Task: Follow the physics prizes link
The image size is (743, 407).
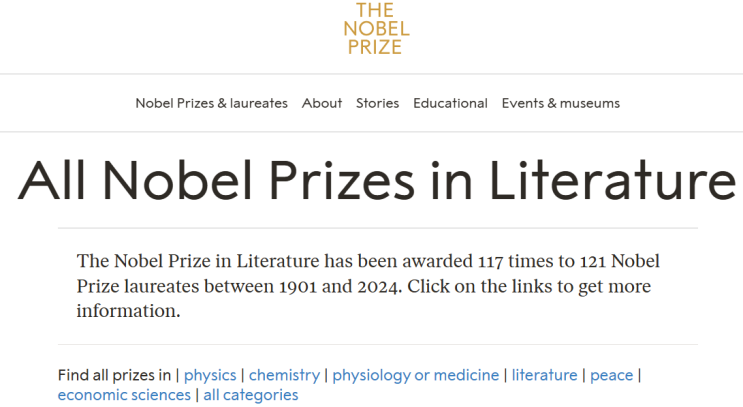Action: coord(210,375)
